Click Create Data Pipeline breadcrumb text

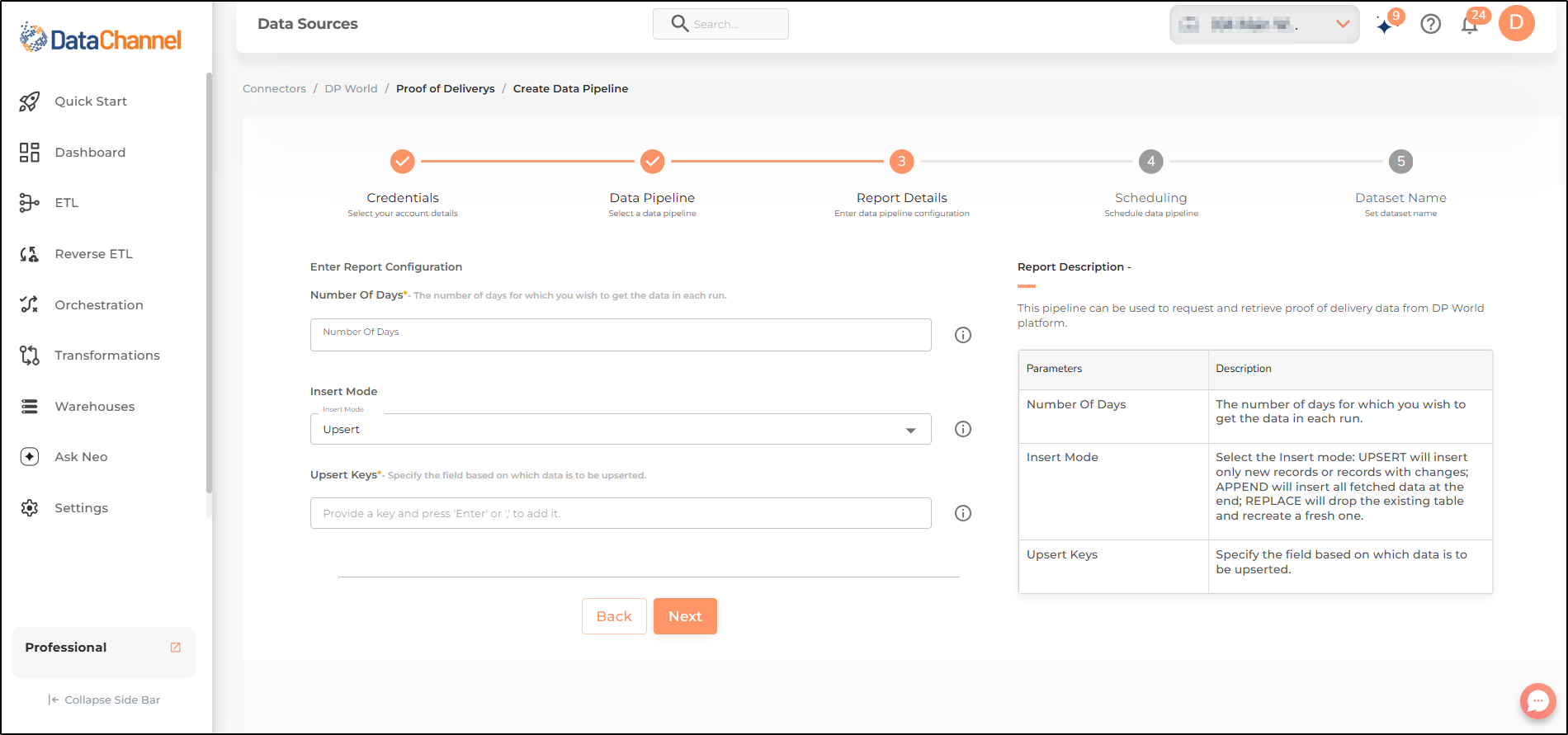pyautogui.click(x=570, y=88)
